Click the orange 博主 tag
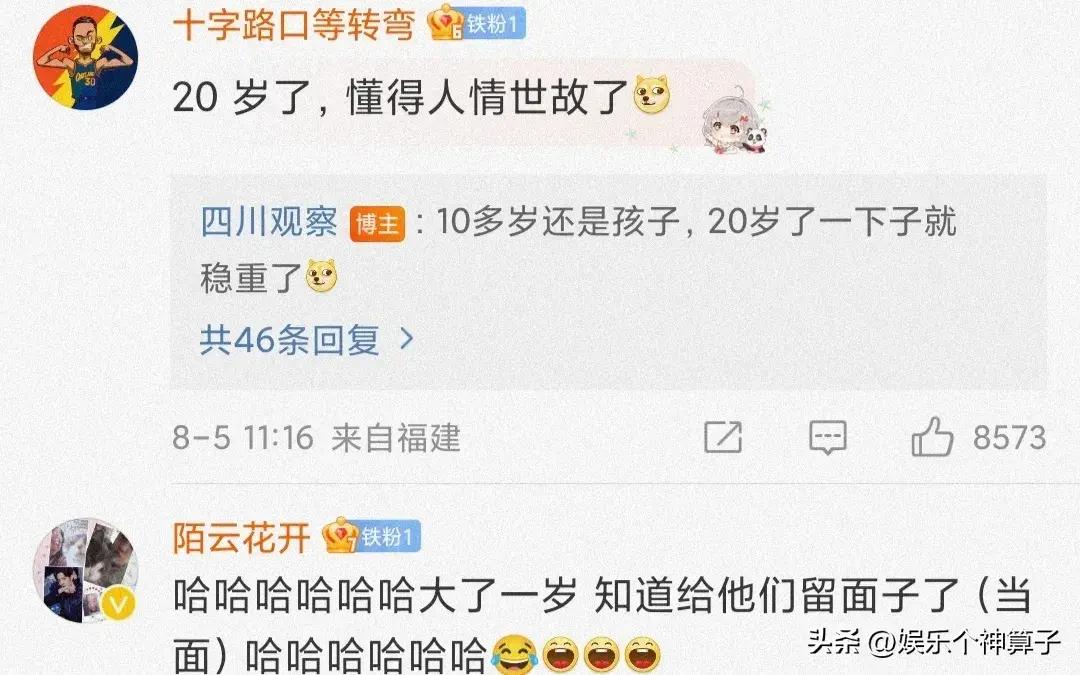This screenshot has width=1080, height=675. coord(377,224)
